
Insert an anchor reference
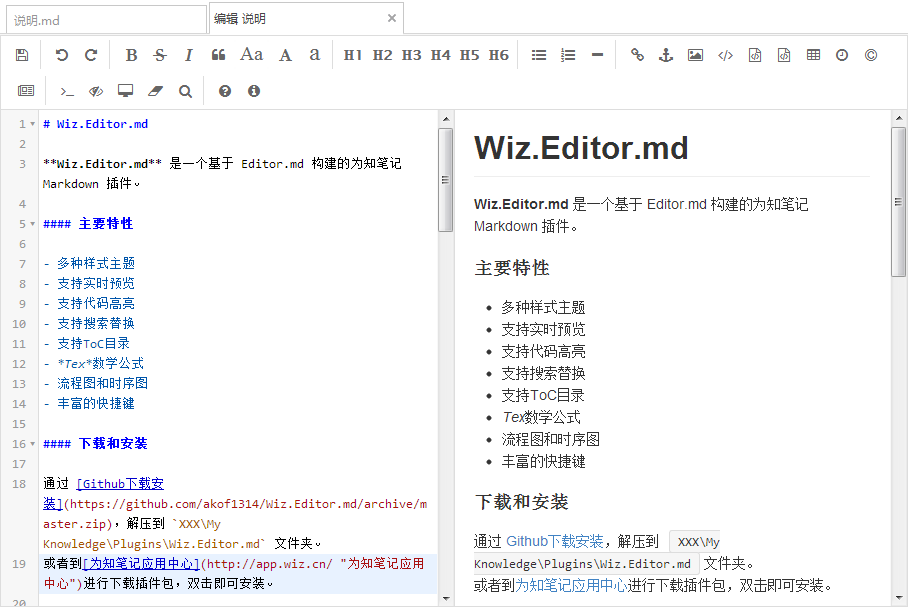pos(666,55)
